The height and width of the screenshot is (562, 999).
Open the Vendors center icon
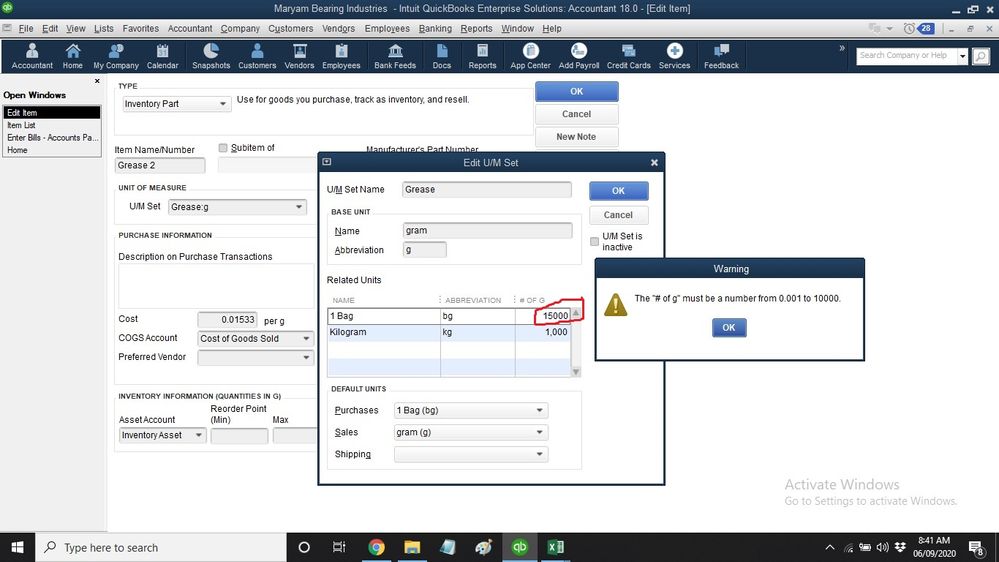(299, 56)
